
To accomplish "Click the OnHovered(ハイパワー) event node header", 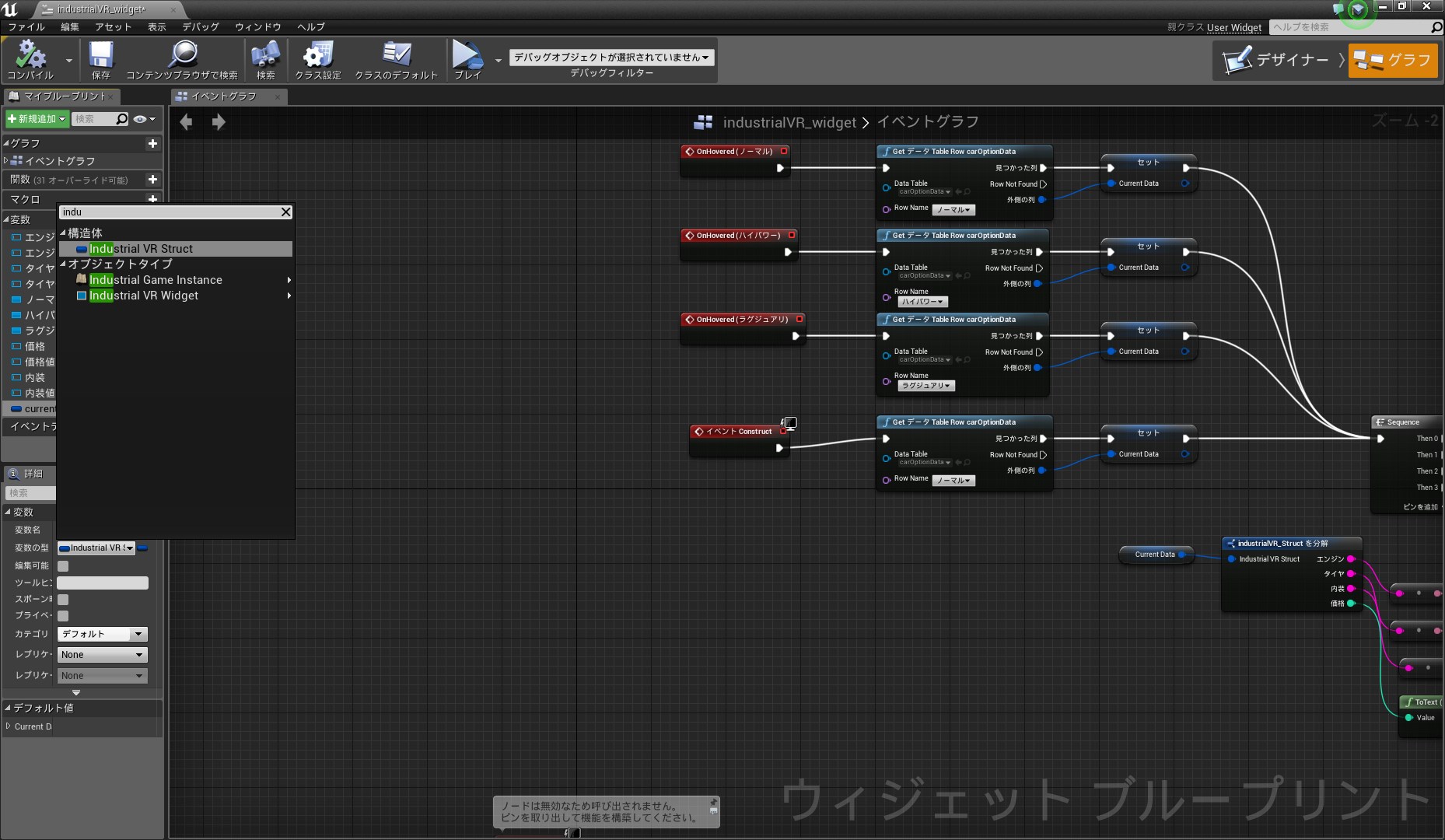I will (x=739, y=236).
